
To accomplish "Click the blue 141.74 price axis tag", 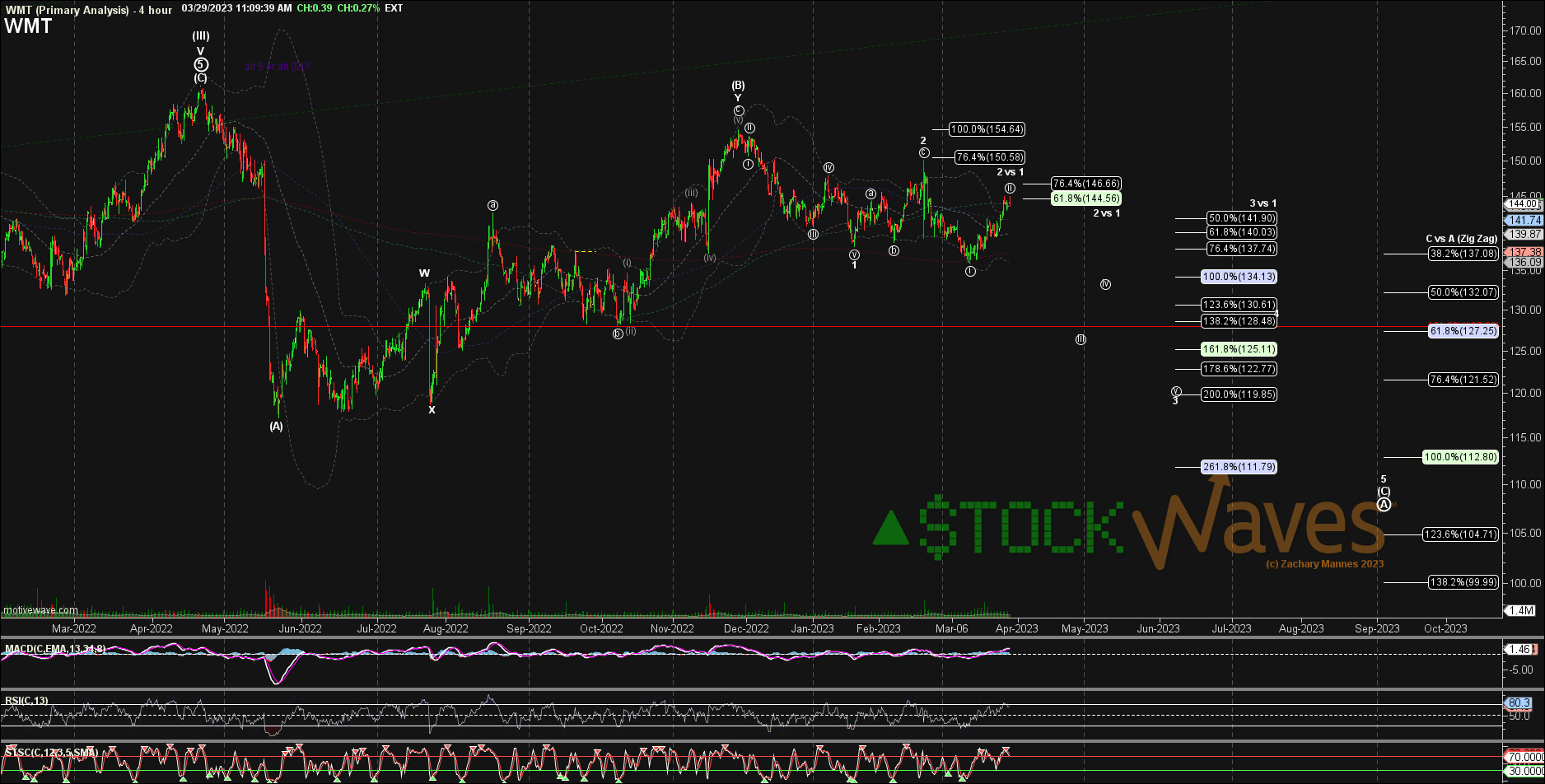I will click(1523, 221).
